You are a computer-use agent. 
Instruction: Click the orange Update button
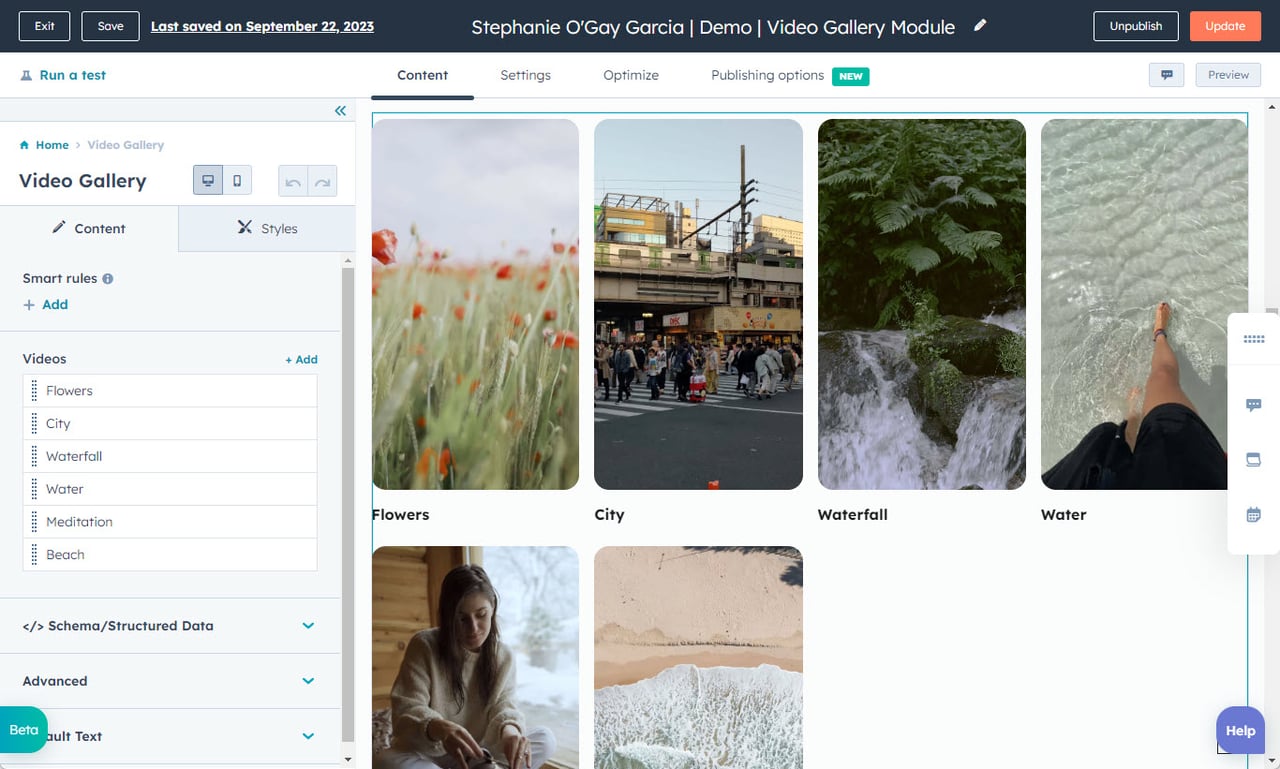click(1225, 26)
